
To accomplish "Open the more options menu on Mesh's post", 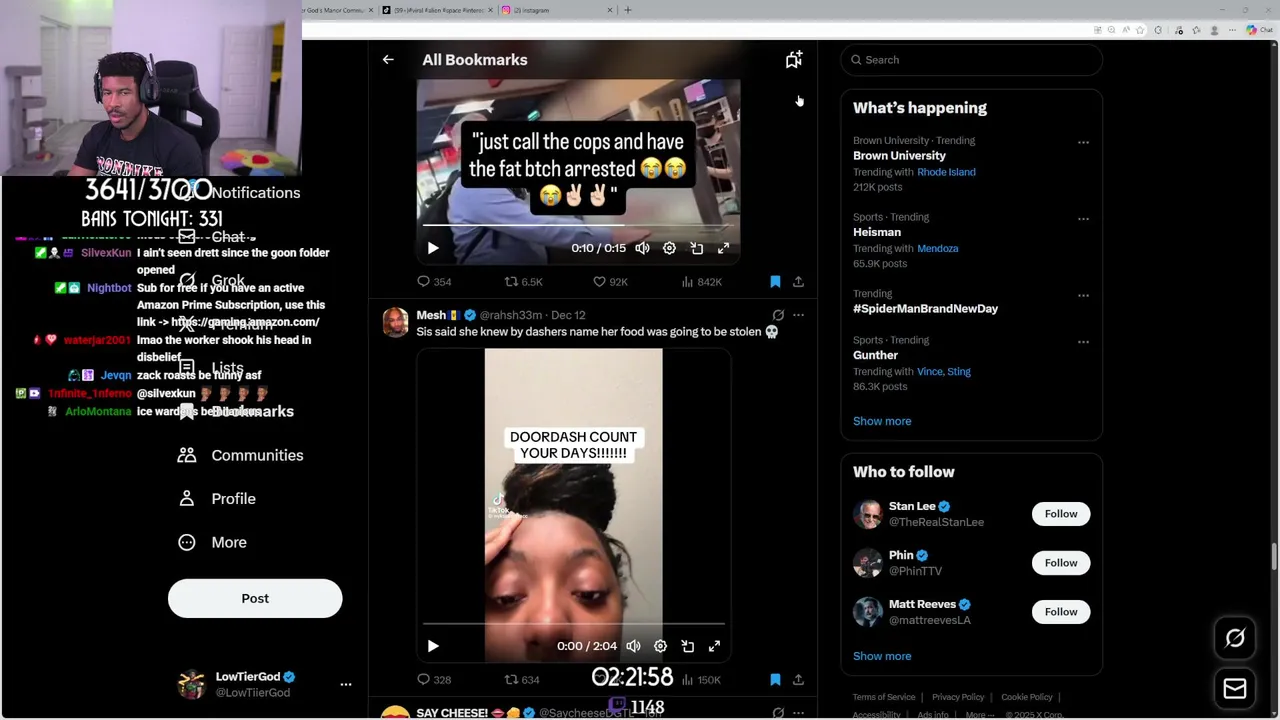I will [x=798, y=315].
